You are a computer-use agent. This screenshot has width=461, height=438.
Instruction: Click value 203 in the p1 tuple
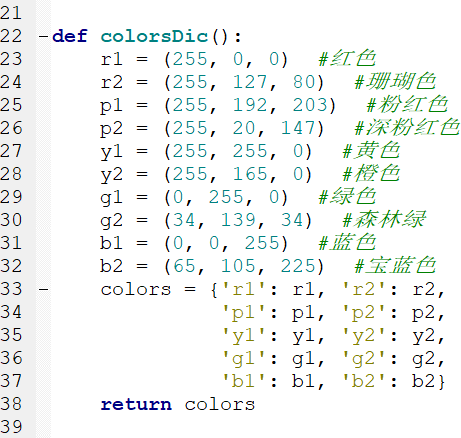(310, 105)
